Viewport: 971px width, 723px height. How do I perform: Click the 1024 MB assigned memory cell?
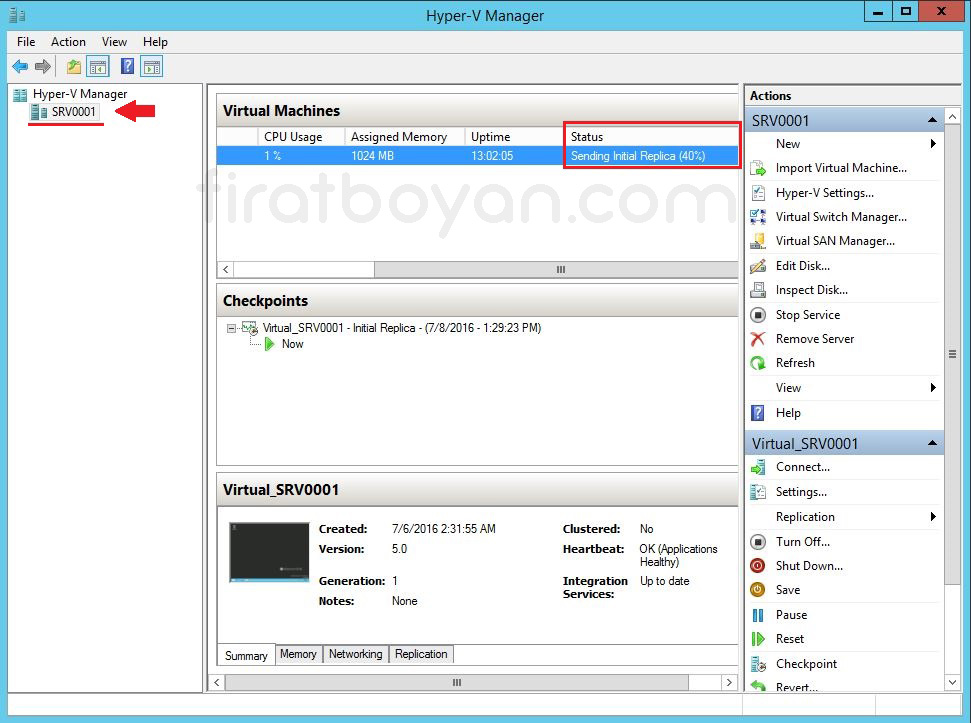pos(372,156)
